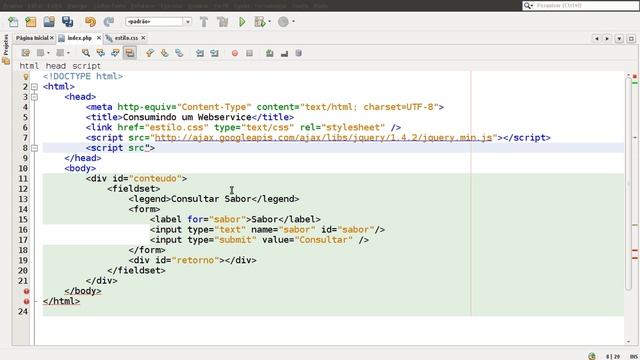The image size is (640, 360).
Task: Select html in the breadcrumb bar
Action: click(x=29, y=66)
